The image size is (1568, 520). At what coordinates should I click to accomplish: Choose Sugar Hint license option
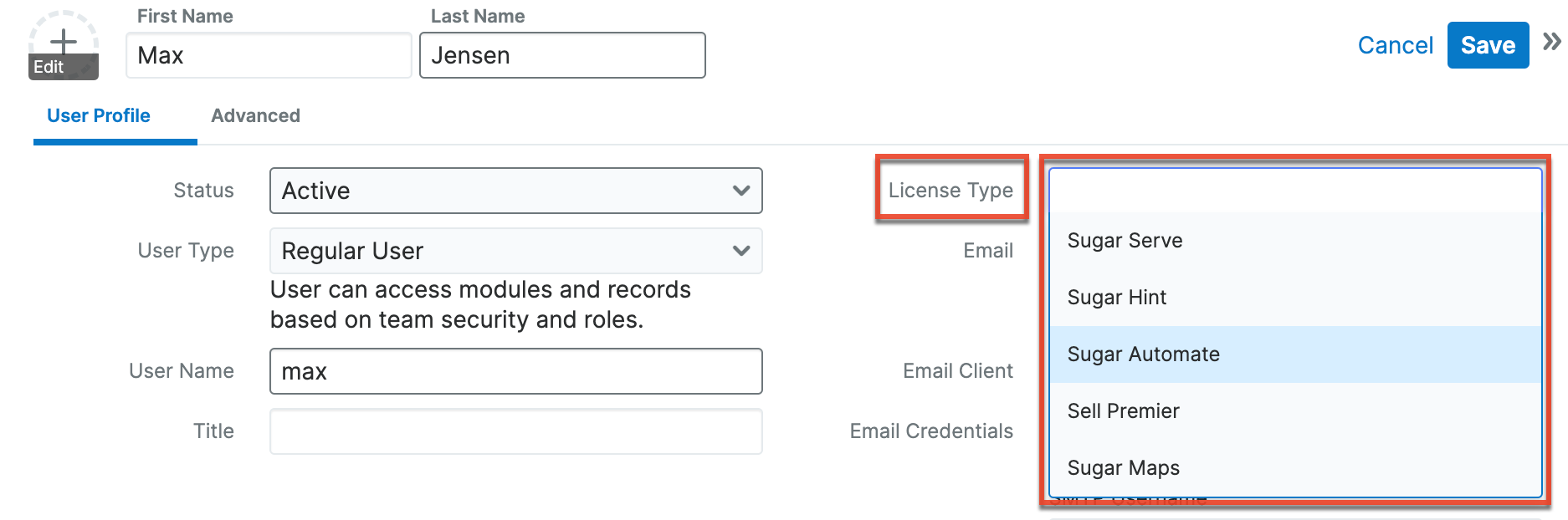(x=1116, y=298)
